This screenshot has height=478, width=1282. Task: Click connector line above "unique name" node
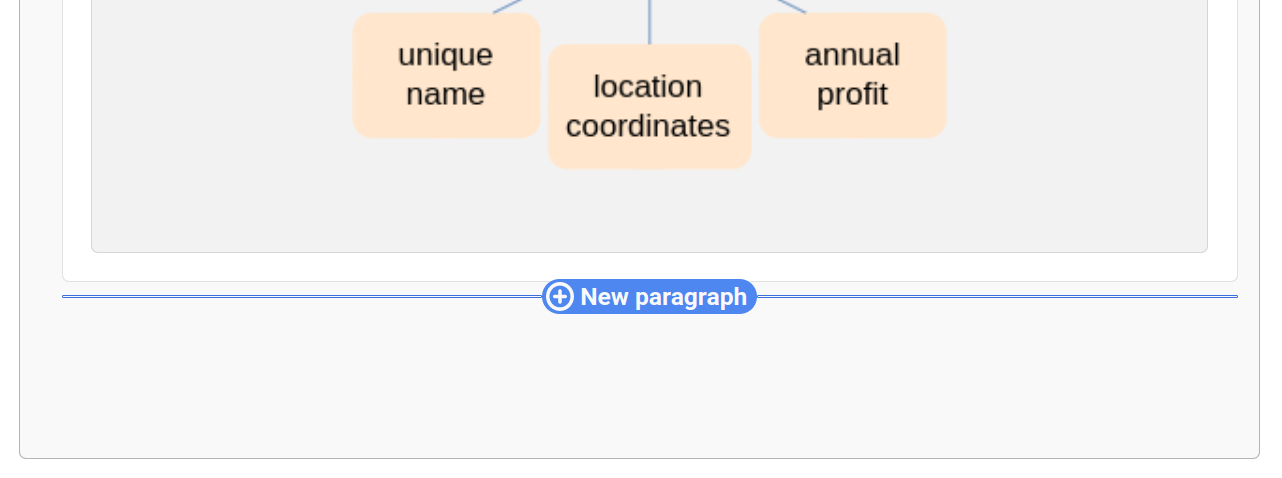click(508, 6)
